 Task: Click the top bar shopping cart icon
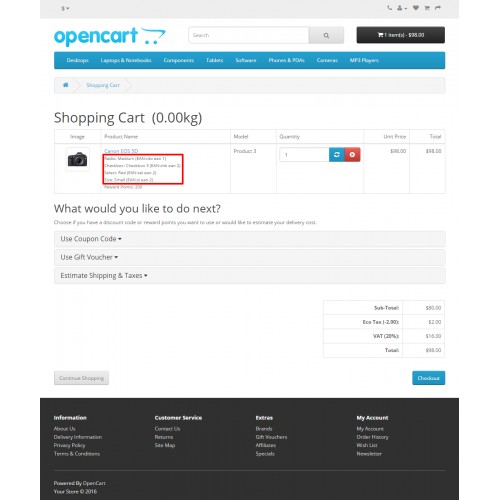pos(427,8)
